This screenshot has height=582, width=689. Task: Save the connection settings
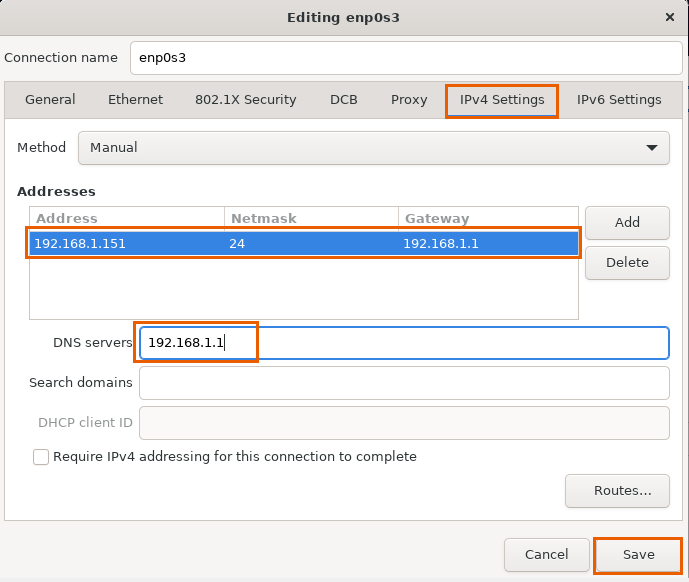pyautogui.click(x=638, y=555)
